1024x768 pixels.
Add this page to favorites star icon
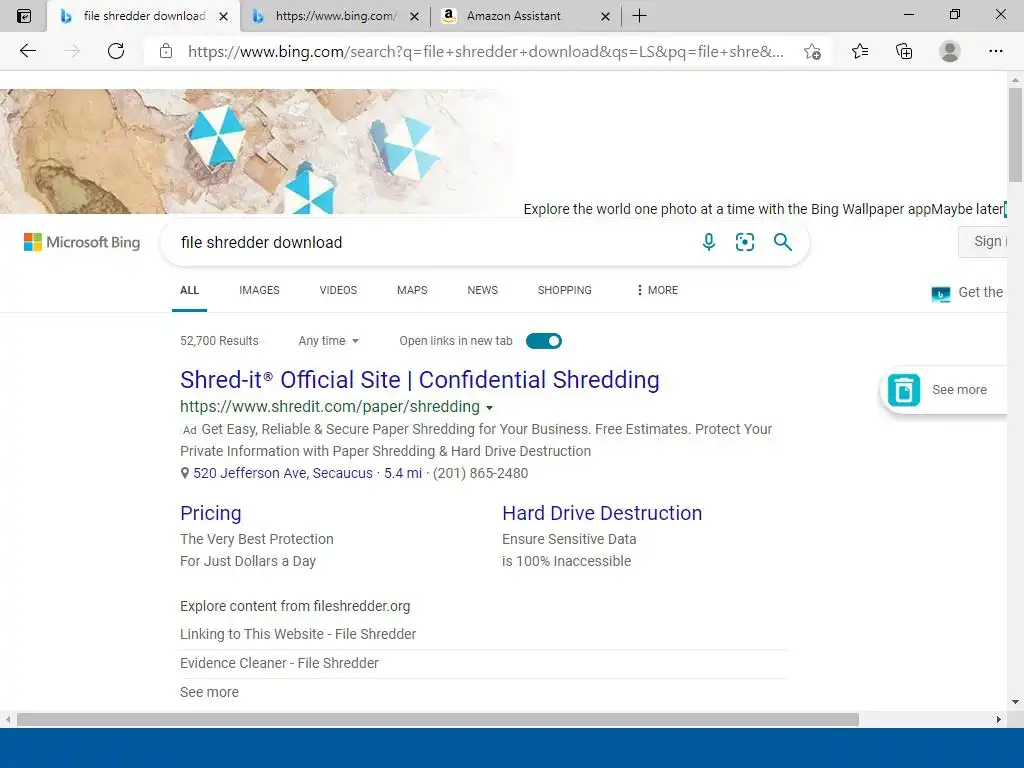(812, 52)
